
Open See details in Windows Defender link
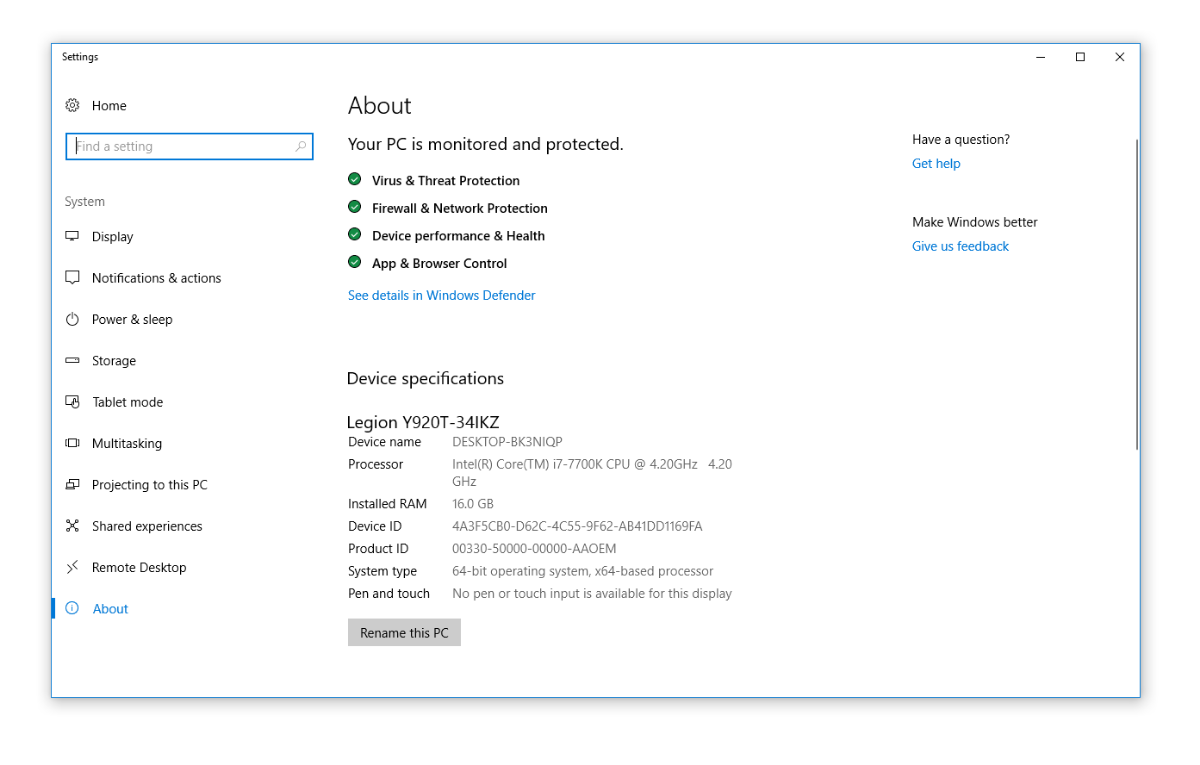pos(441,295)
